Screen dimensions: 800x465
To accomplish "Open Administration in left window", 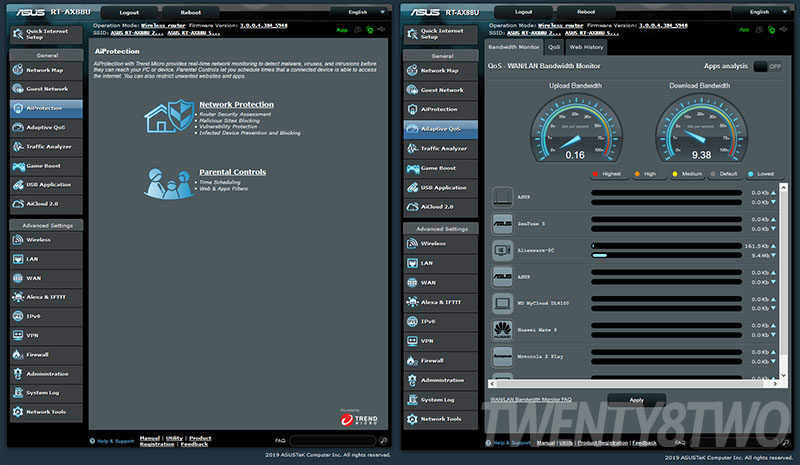I will (46, 374).
